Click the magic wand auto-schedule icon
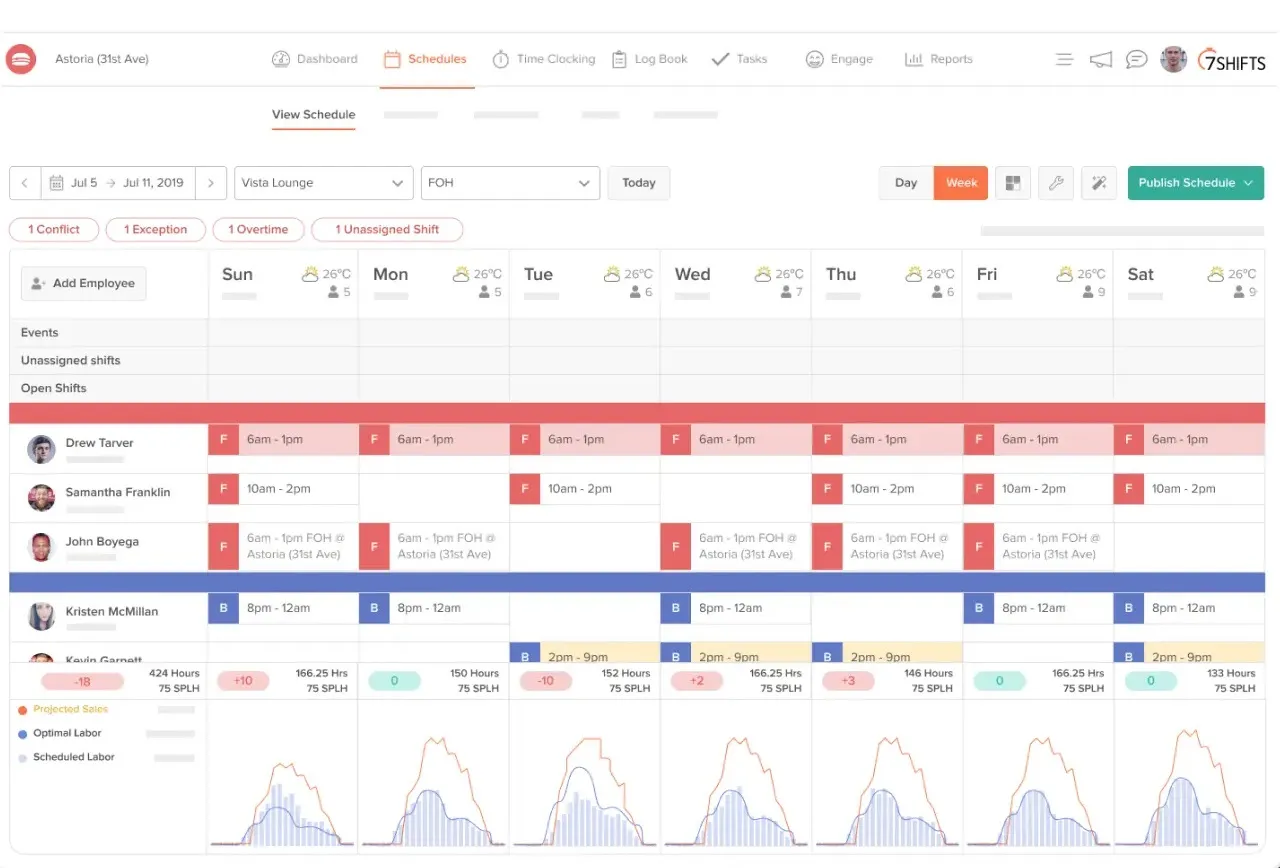 pos(1099,183)
